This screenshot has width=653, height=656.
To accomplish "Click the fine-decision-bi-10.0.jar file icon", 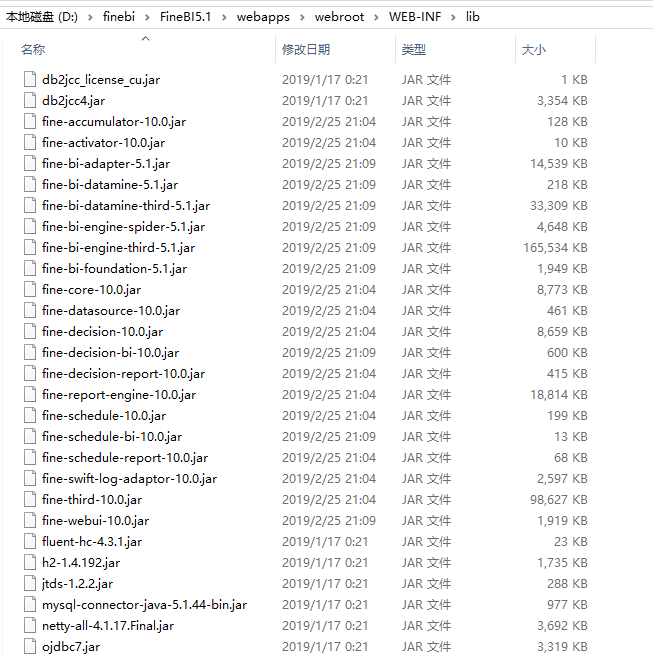I will coord(30,352).
